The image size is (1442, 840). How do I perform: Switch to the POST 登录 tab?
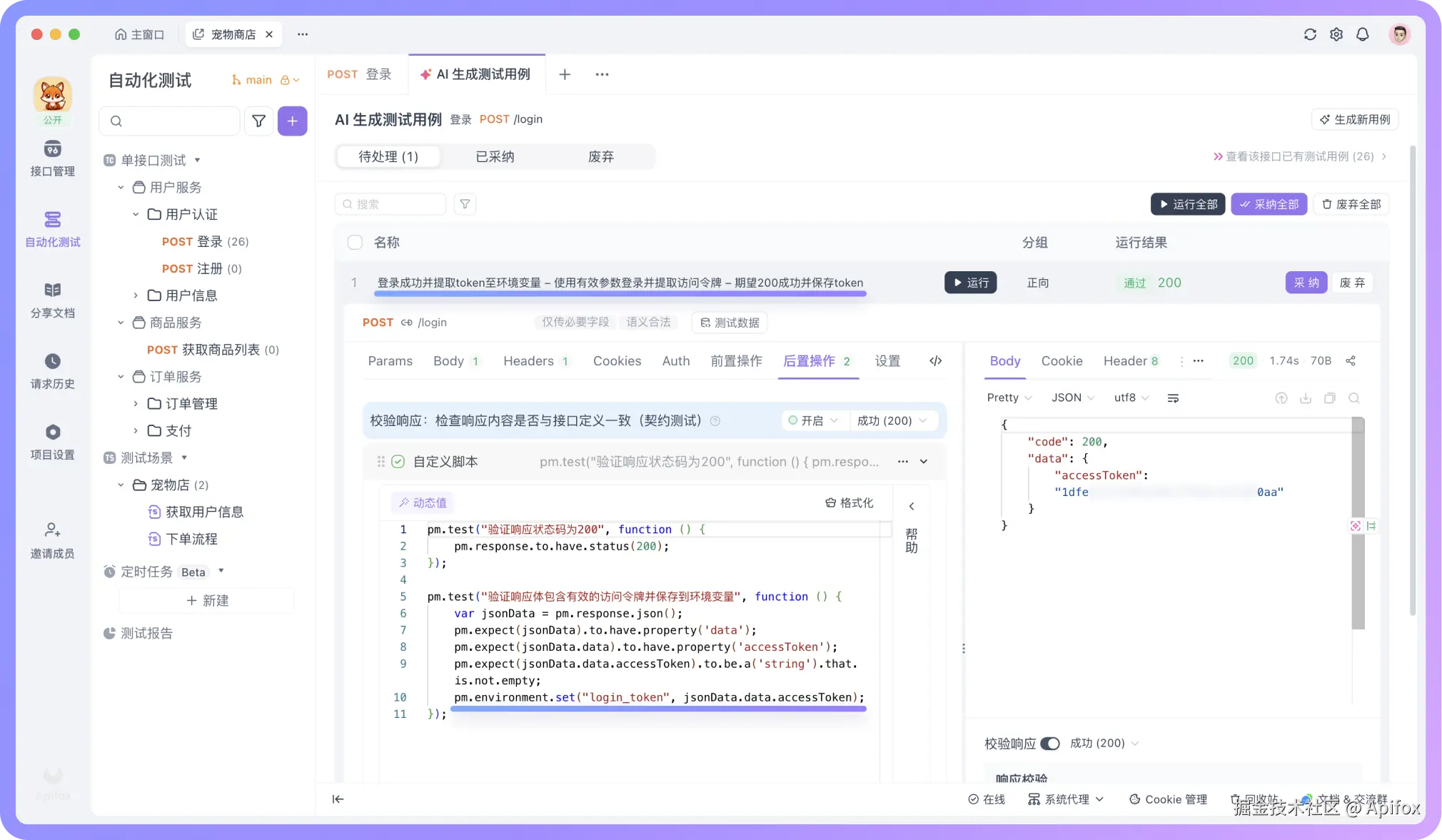click(360, 74)
